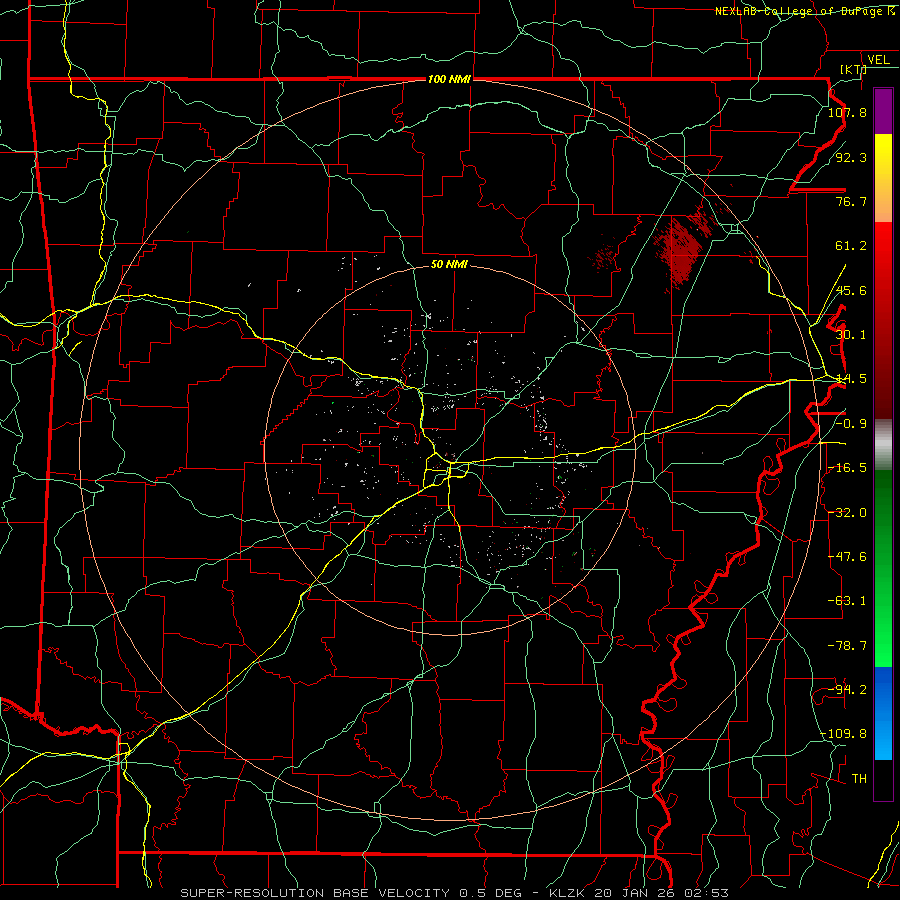The height and width of the screenshot is (900, 900).
Task: Click the 45.6 velocity scale value
Action: tap(851, 290)
